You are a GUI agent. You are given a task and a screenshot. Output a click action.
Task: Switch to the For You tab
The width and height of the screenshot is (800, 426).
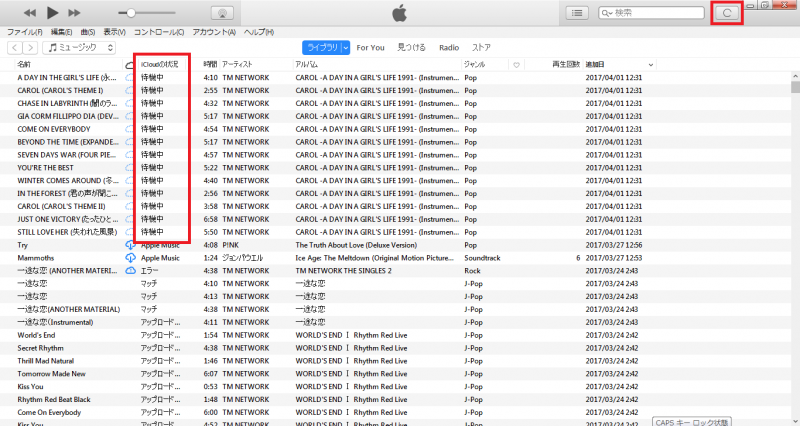click(370, 47)
